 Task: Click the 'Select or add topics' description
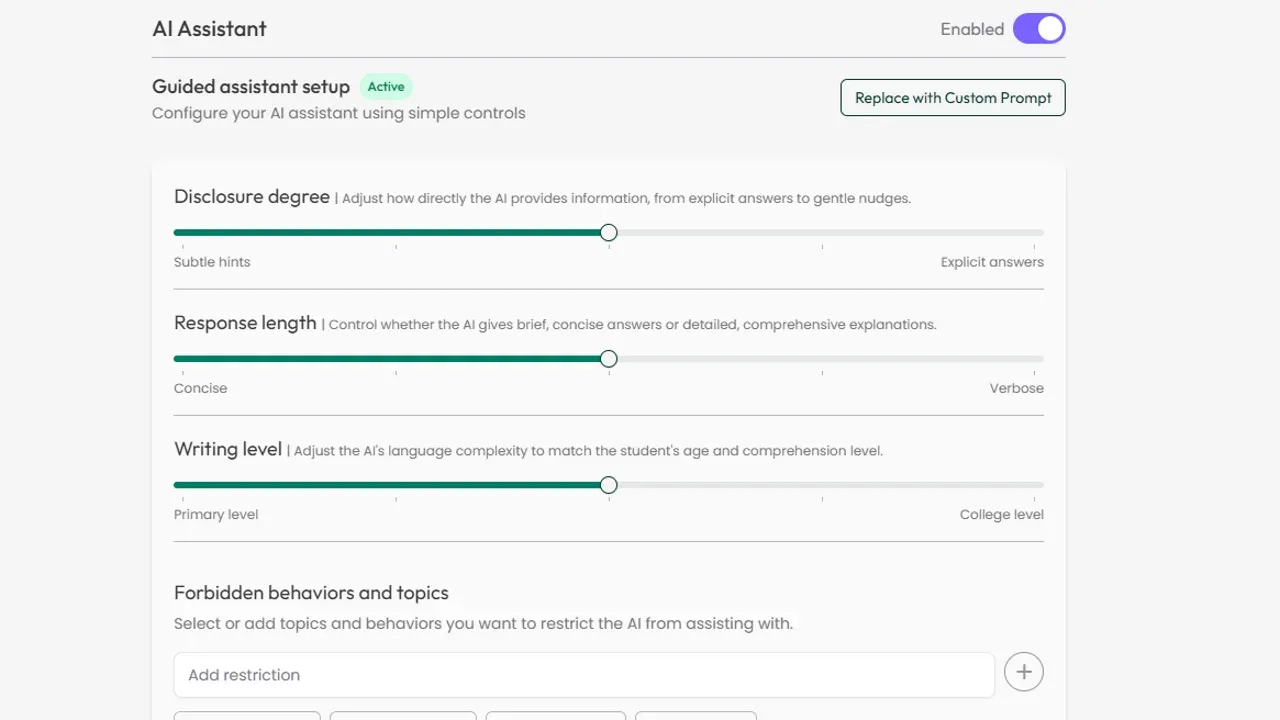click(x=483, y=623)
